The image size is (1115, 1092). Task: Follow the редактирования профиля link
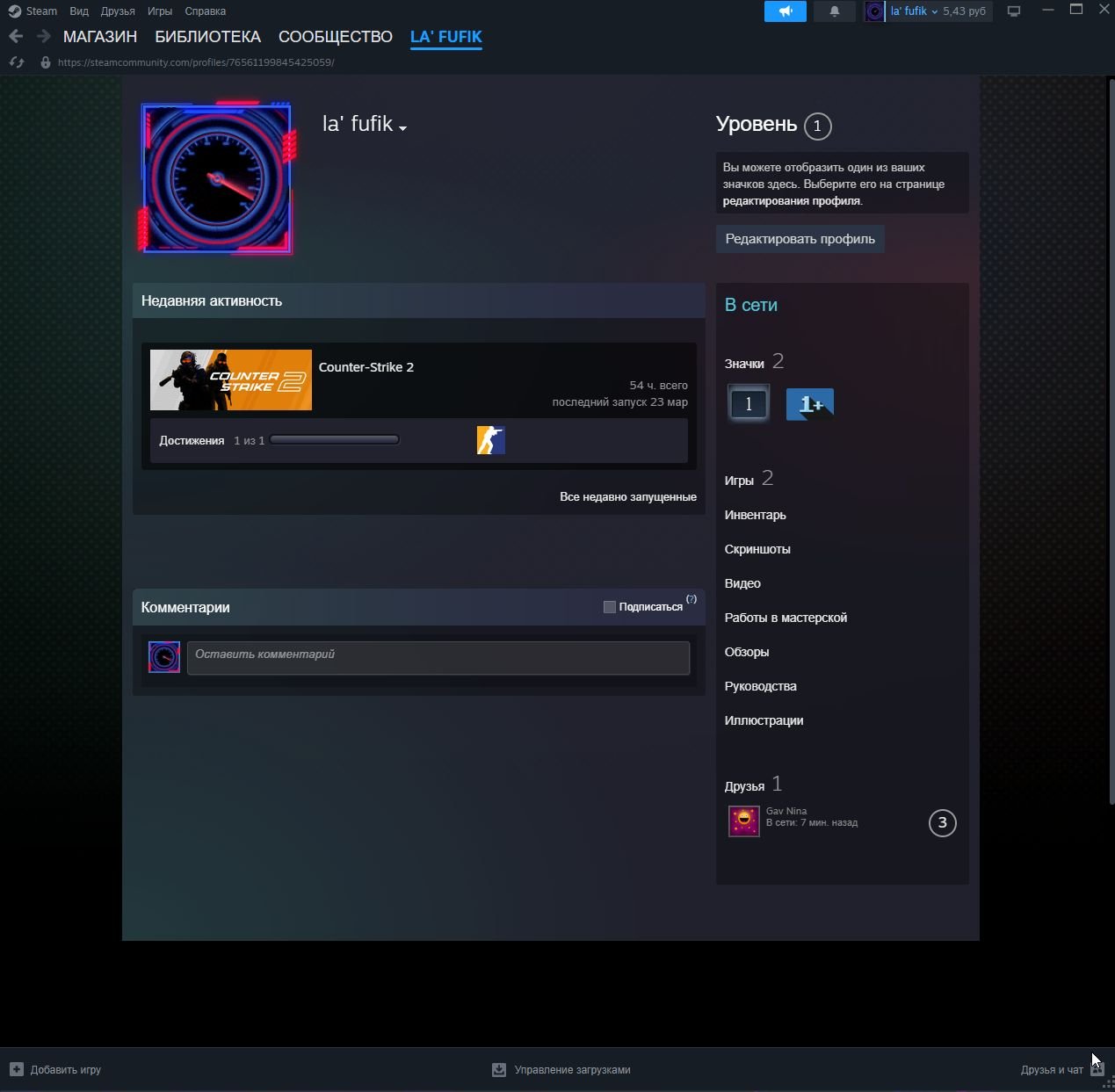[792, 200]
